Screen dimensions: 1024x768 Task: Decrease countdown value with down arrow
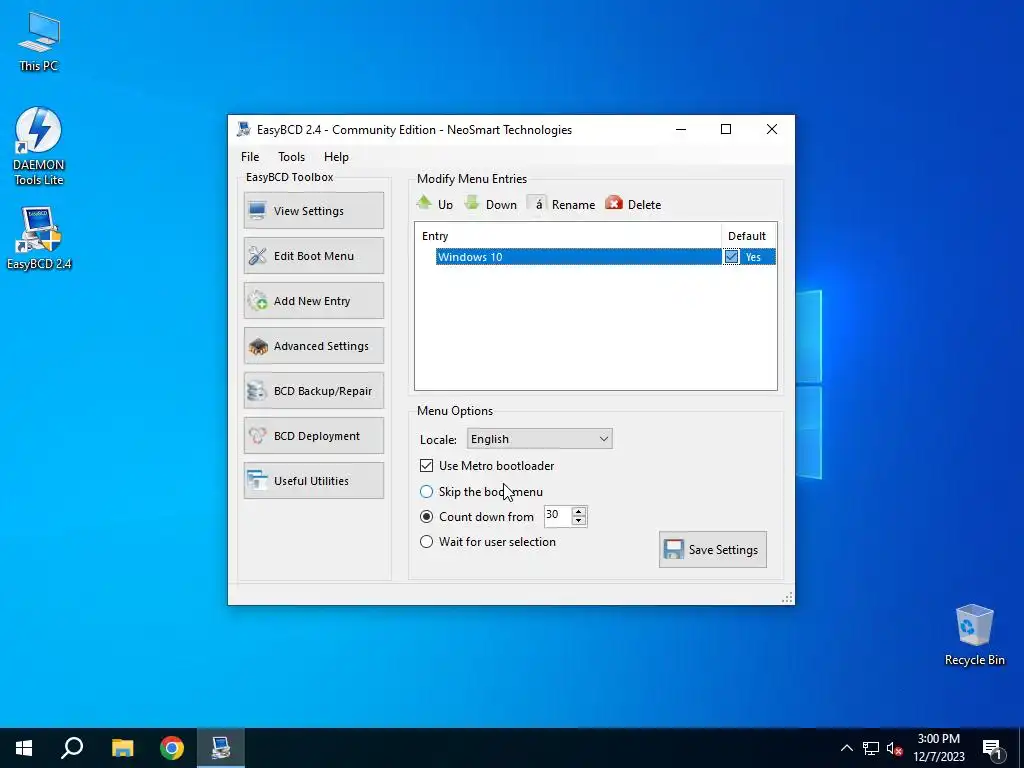[579, 520]
